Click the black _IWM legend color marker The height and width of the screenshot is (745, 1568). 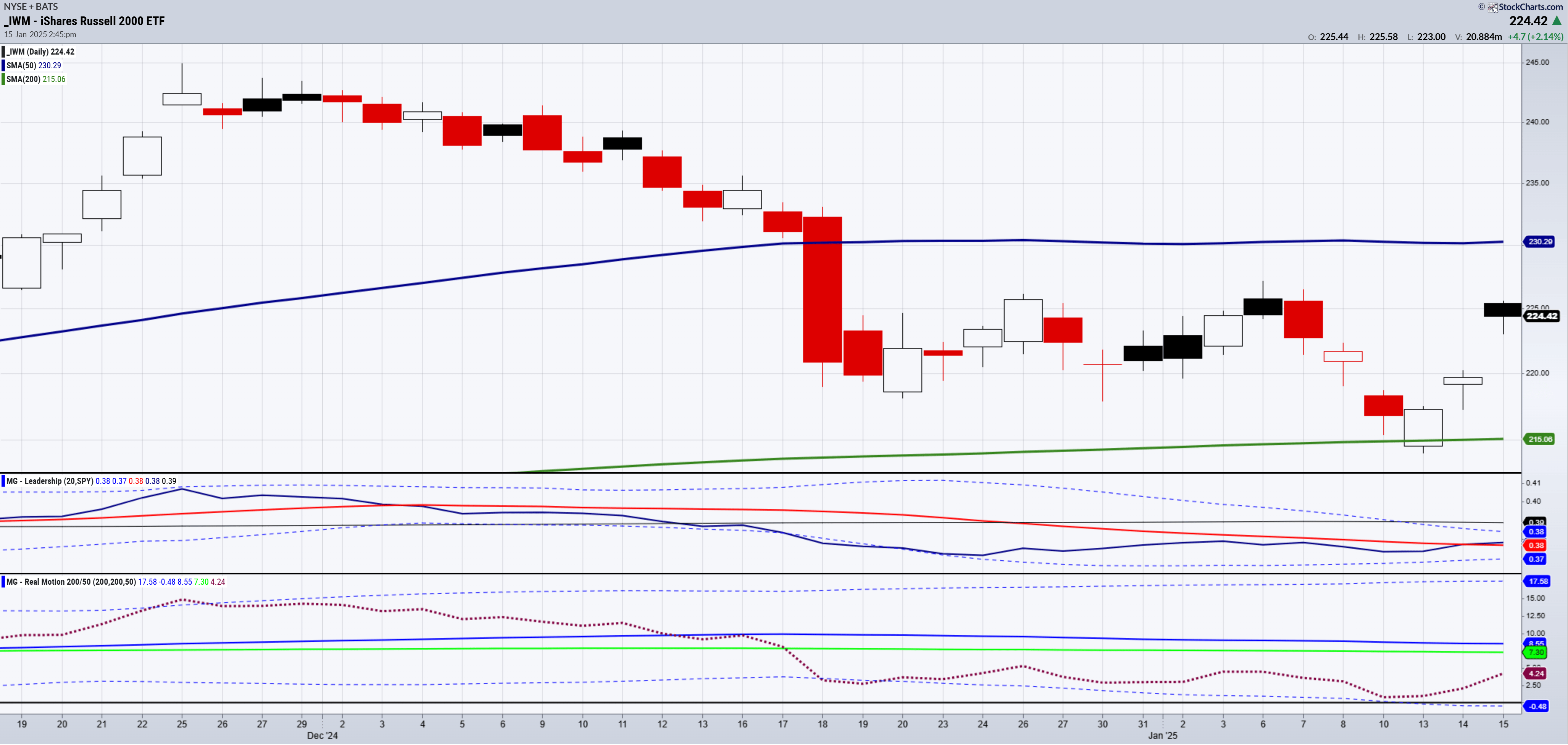point(3,52)
